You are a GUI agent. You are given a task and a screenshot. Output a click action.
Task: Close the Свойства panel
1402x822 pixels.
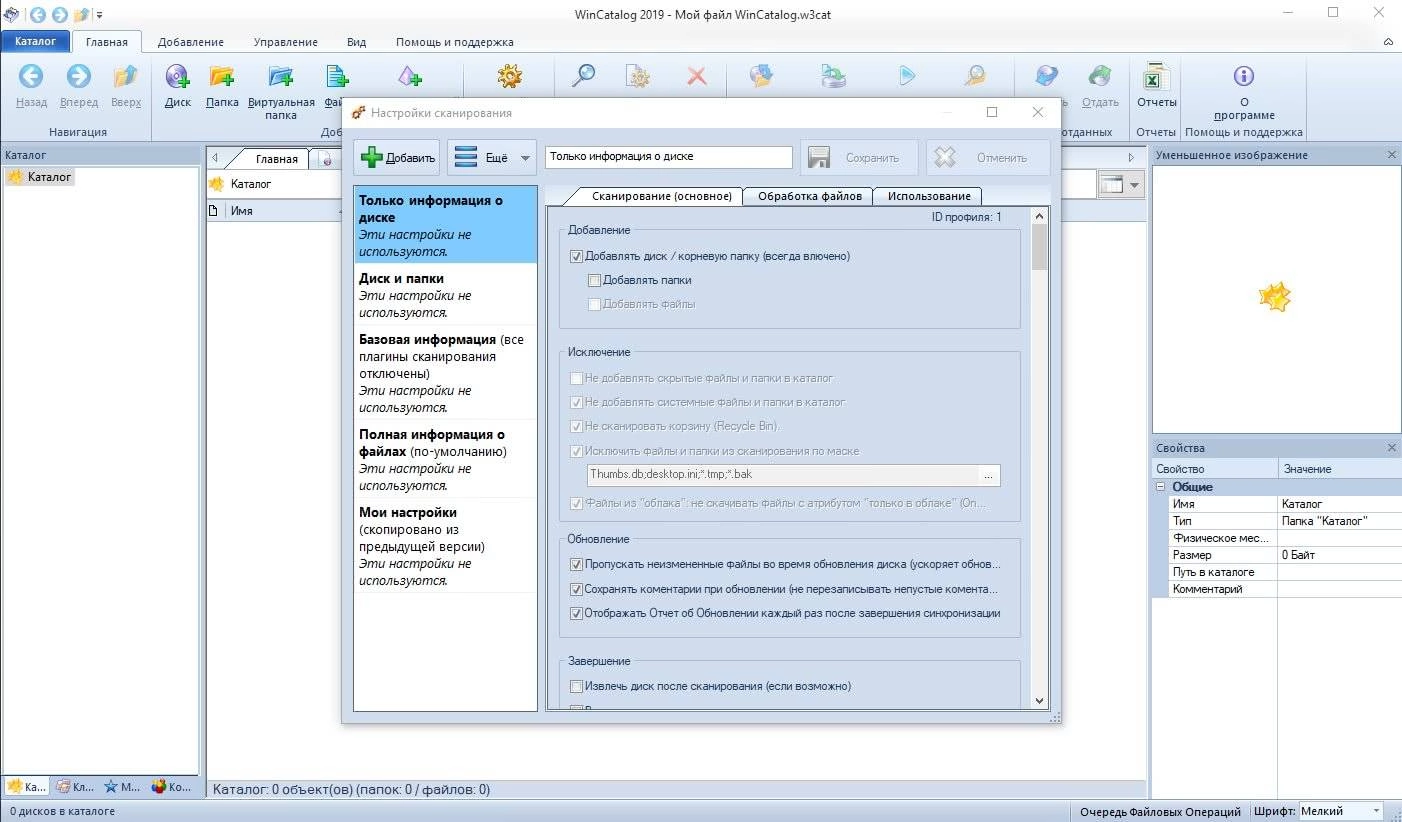1391,448
